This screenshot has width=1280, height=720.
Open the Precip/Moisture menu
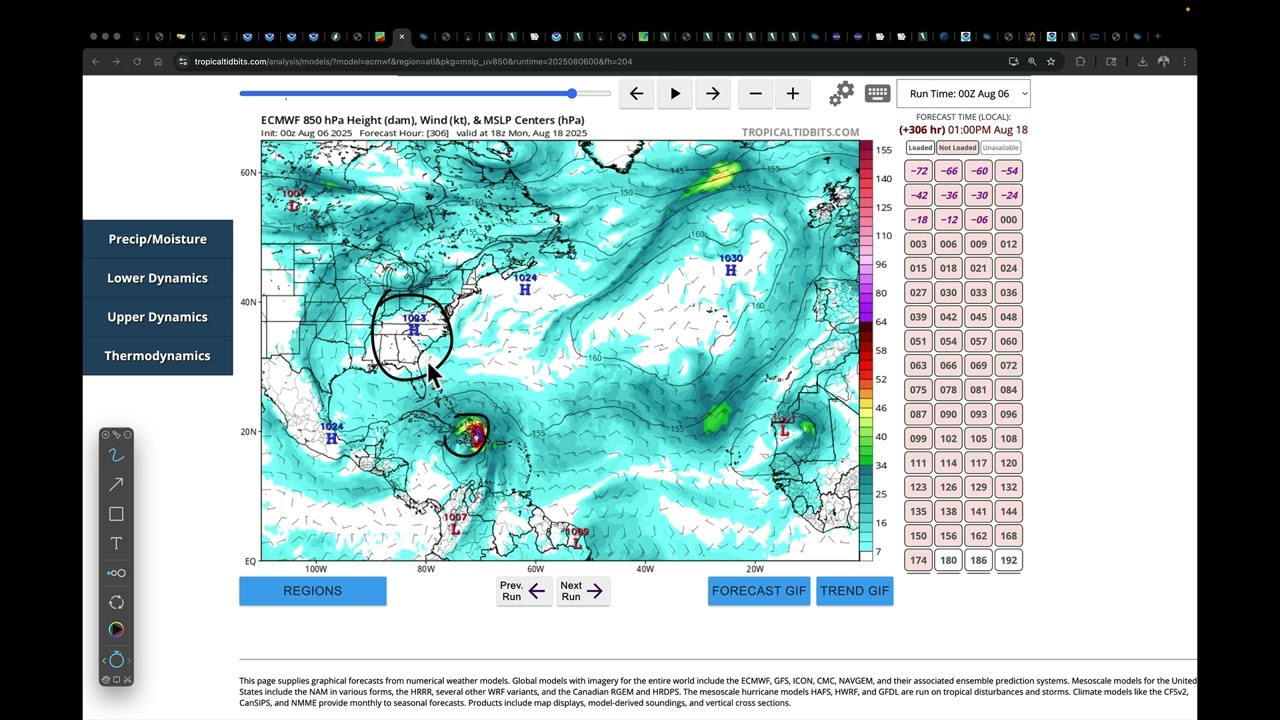158,239
